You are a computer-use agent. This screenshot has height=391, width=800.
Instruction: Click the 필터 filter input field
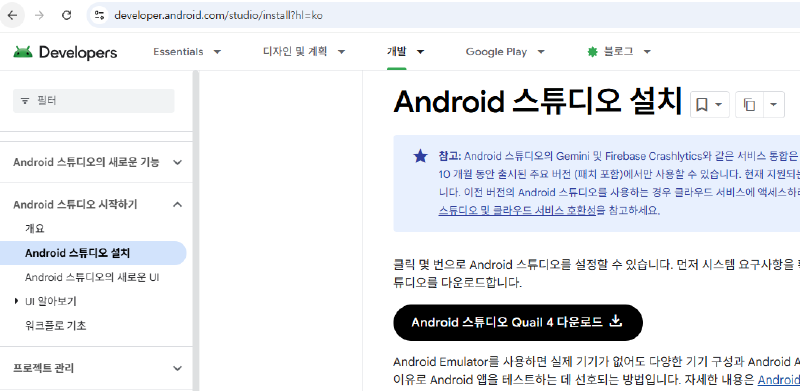click(94, 101)
